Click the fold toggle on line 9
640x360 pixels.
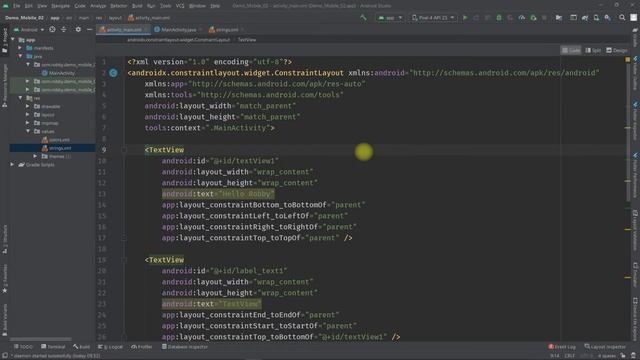124,150
